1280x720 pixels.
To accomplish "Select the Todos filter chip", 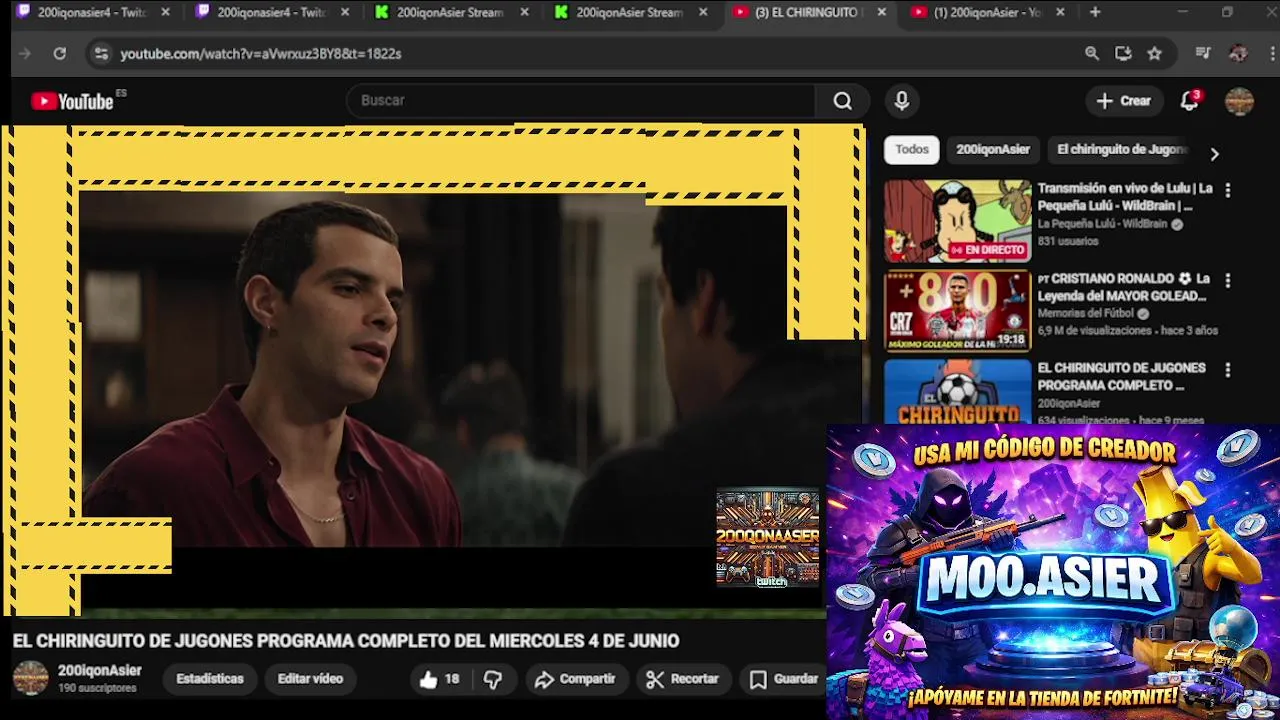I will tap(911, 150).
